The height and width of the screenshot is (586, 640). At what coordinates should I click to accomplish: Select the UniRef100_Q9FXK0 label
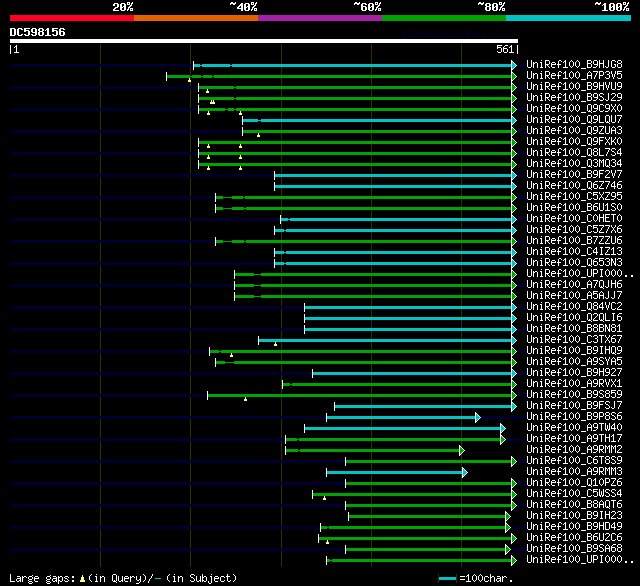point(574,142)
